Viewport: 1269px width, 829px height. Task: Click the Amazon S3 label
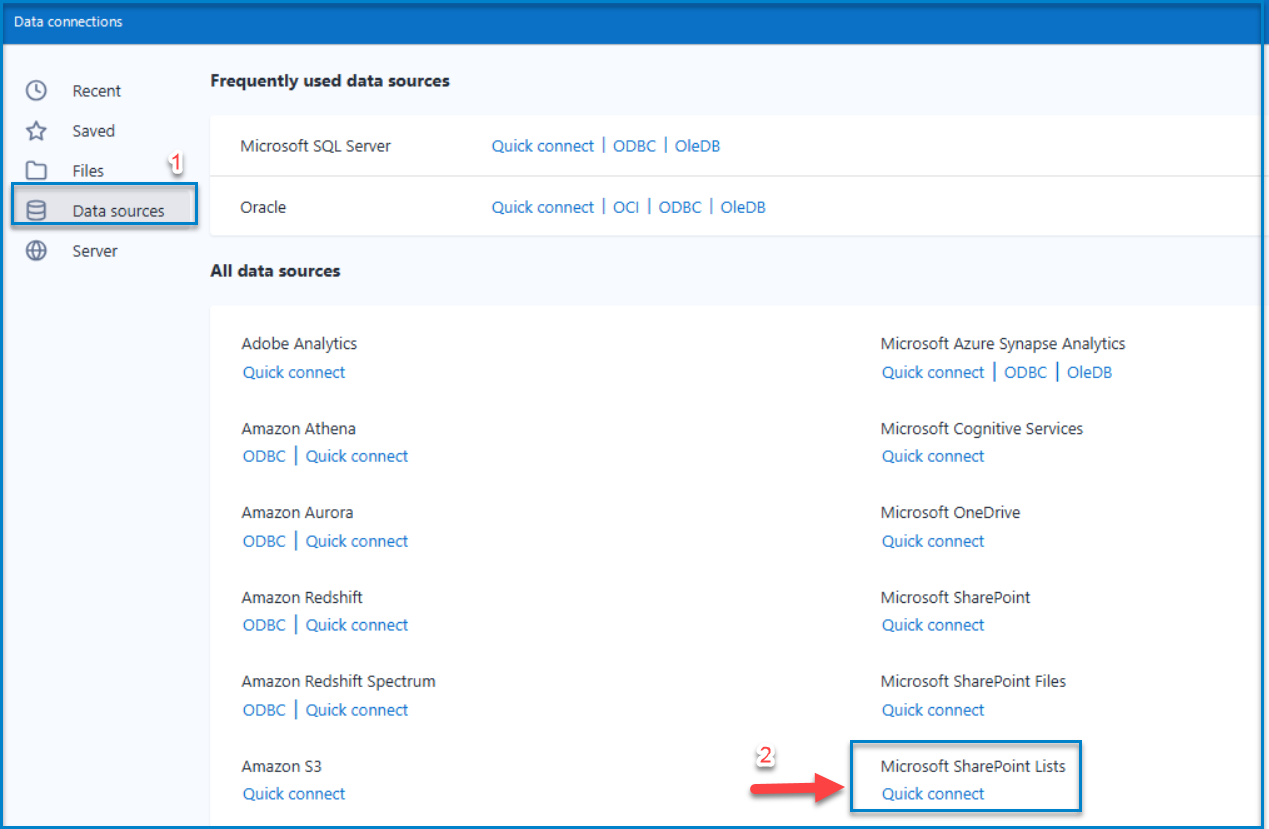point(281,766)
